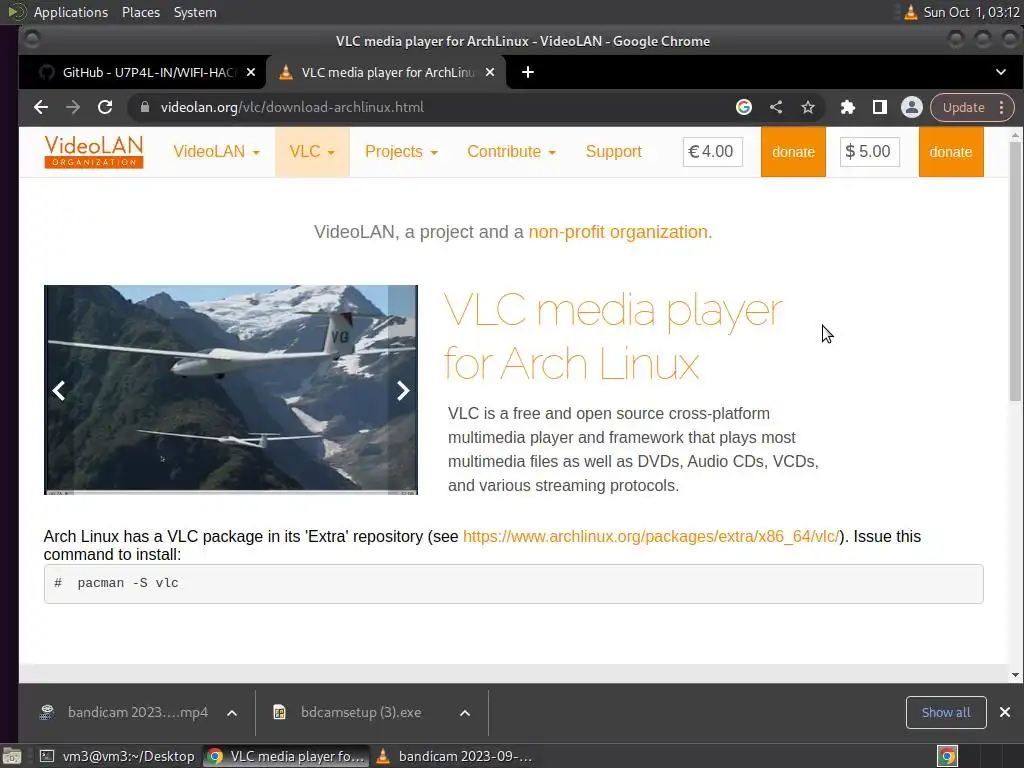Viewport: 1024px width, 768px height.
Task: Close the downloads bar
Action: coord(1005,712)
